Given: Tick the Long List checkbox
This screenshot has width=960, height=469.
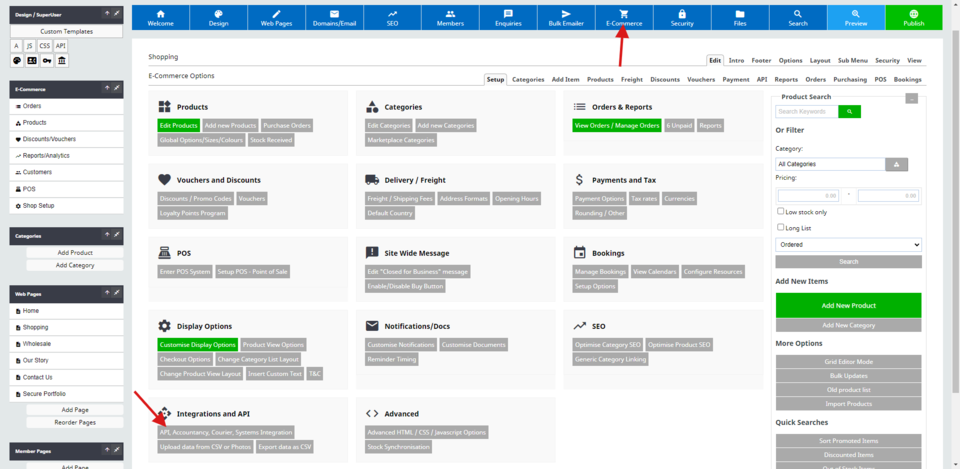Looking at the screenshot, I should point(781,227).
